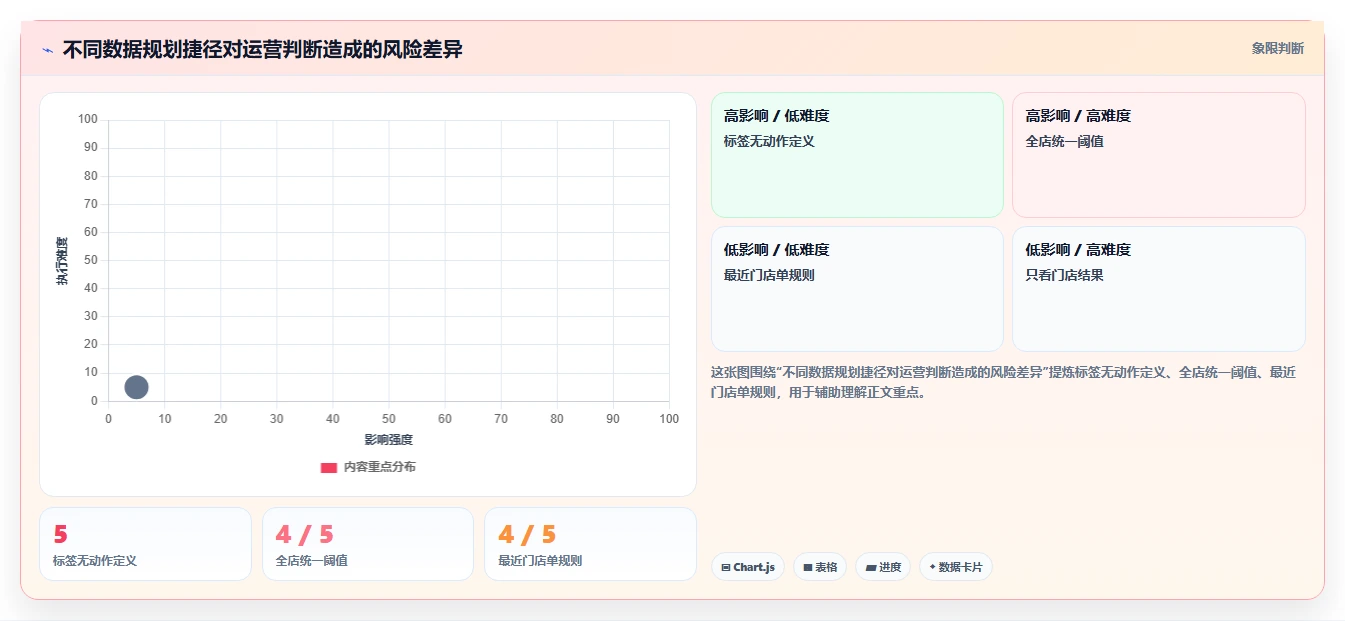Click the bar icon in the 进度 chip
The height and width of the screenshot is (621, 1345).
point(871,567)
